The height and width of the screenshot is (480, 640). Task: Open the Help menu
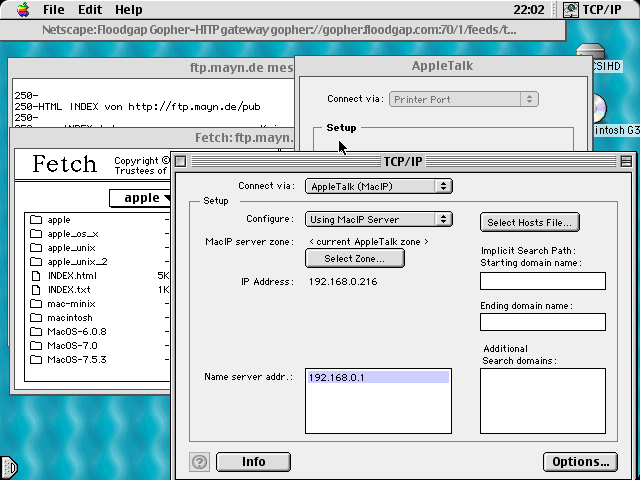[x=129, y=9]
